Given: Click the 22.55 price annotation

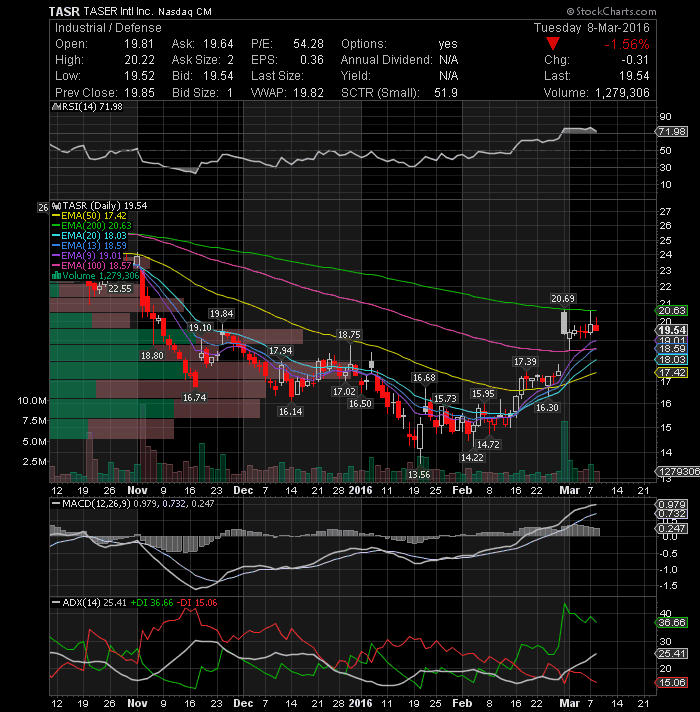Looking at the screenshot, I should pyautogui.click(x=120, y=289).
